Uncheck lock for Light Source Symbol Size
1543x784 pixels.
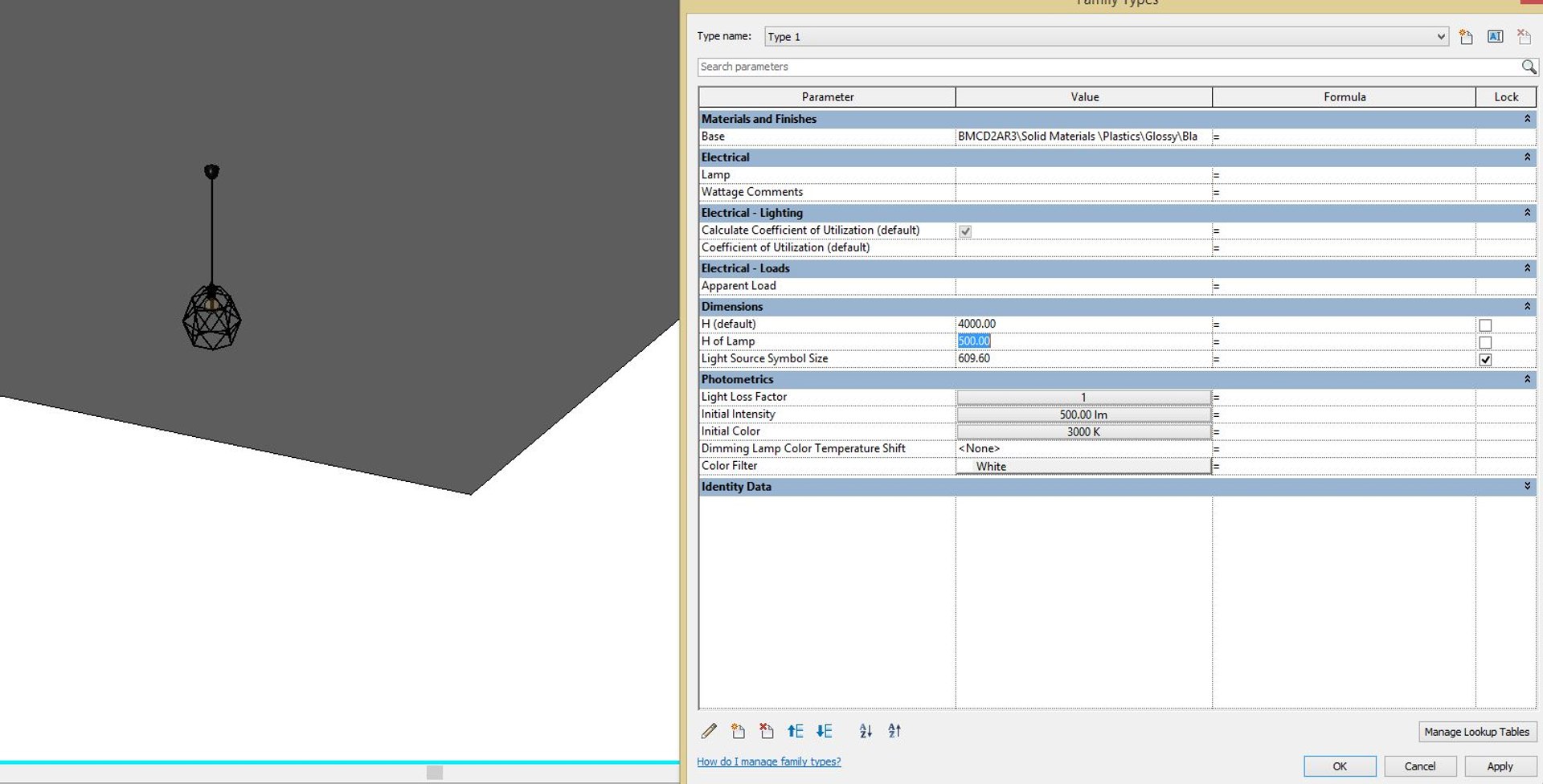pos(1485,360)
